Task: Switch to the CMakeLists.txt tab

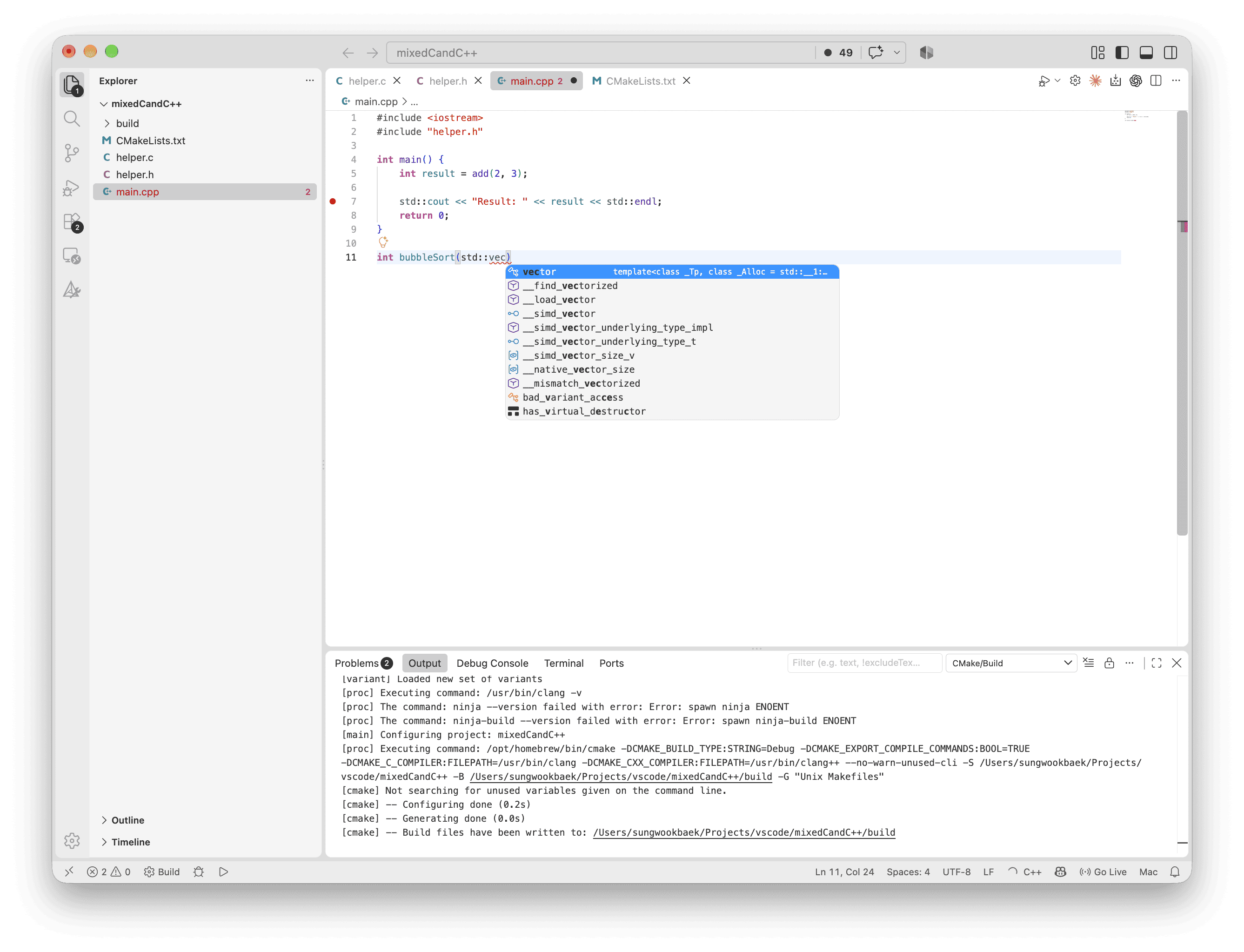Action: pos(641,81)
